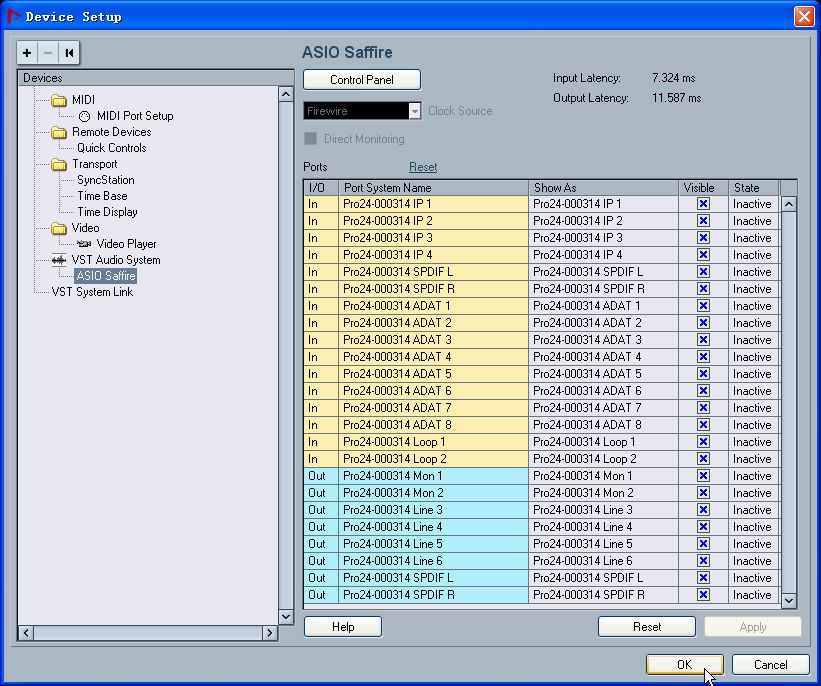Select Time Display in device tree
The image size is (821, 686).
pos(107,212)
